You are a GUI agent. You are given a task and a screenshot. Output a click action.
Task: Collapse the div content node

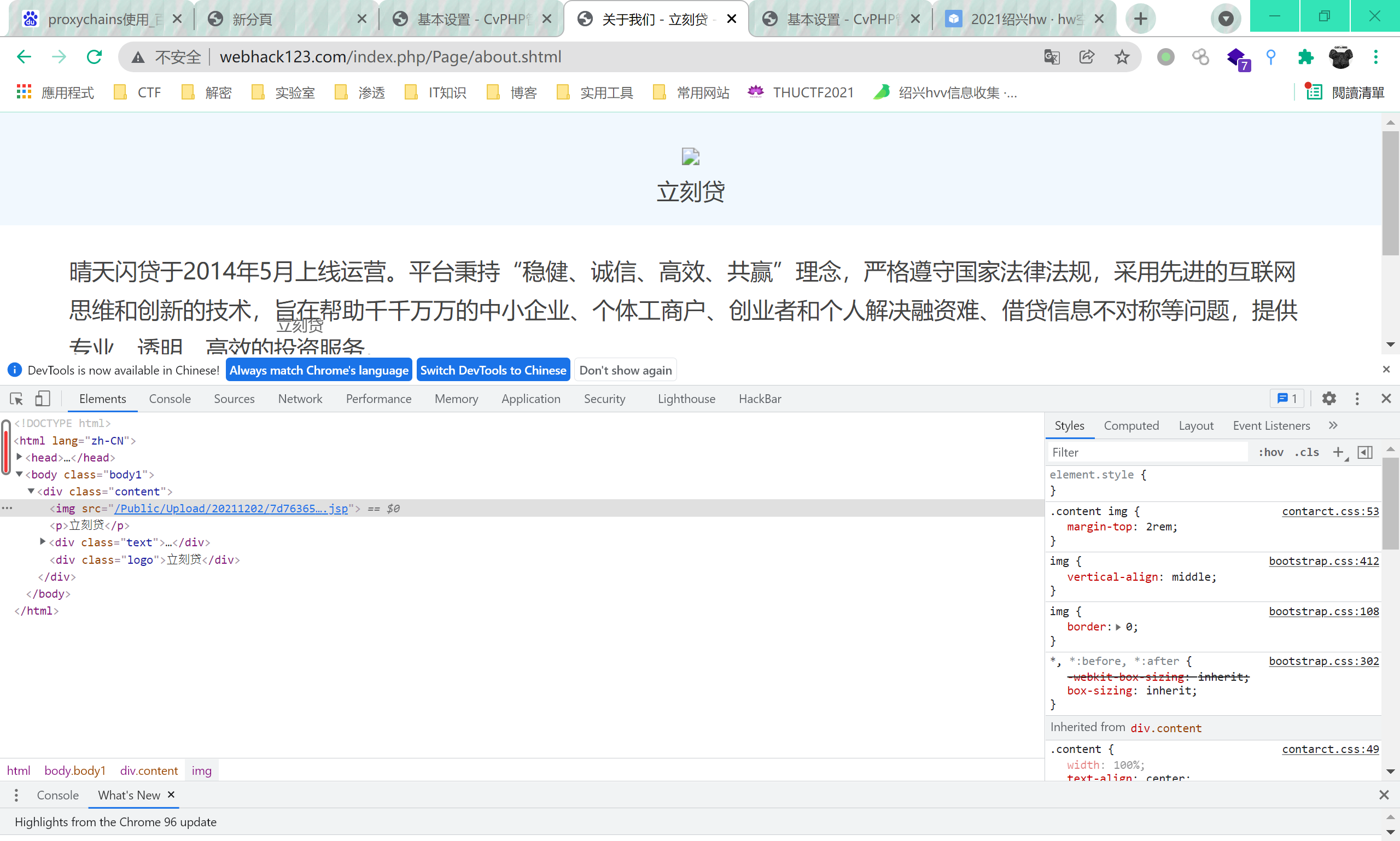pos(31,491)
